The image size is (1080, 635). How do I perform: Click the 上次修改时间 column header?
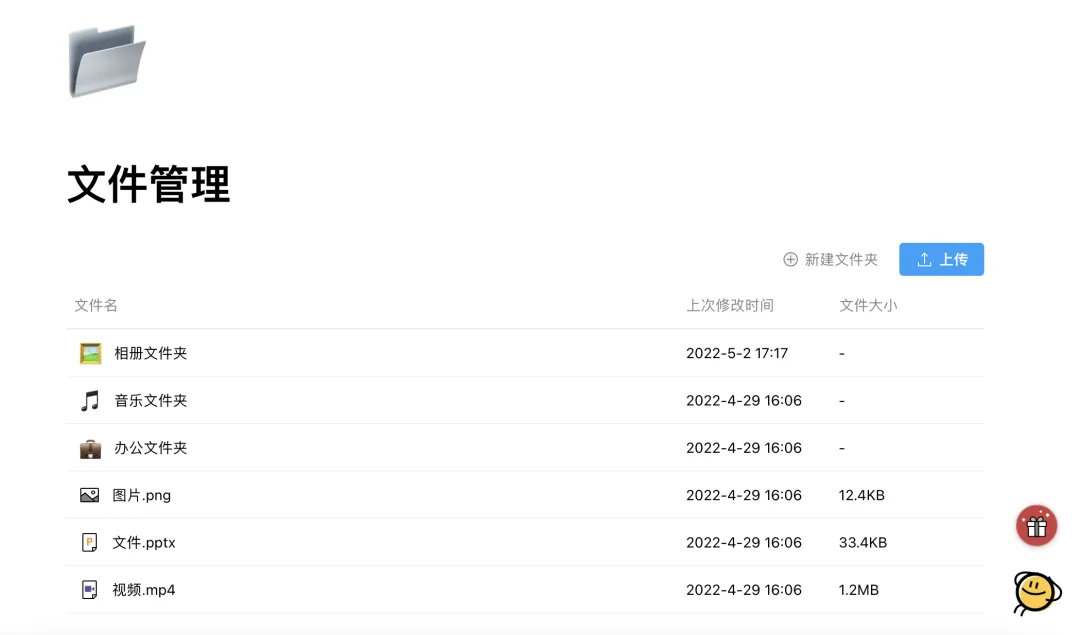pos(730,305)
